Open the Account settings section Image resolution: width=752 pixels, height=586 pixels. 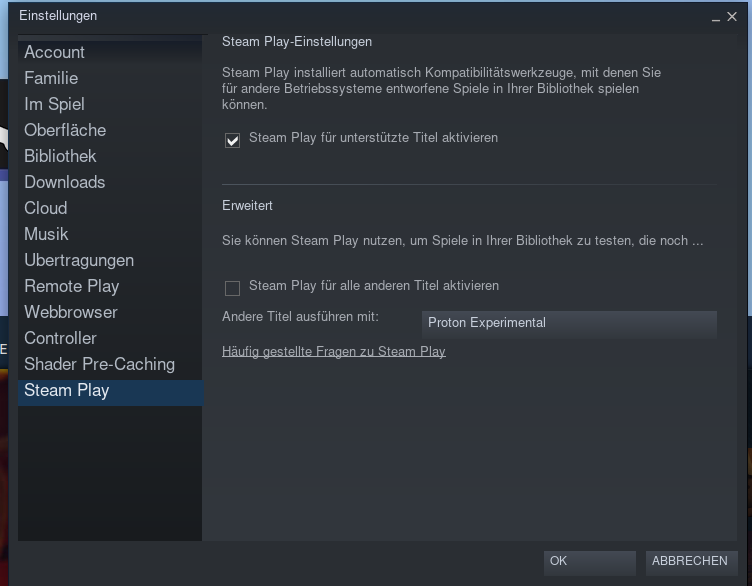point(55,52)
